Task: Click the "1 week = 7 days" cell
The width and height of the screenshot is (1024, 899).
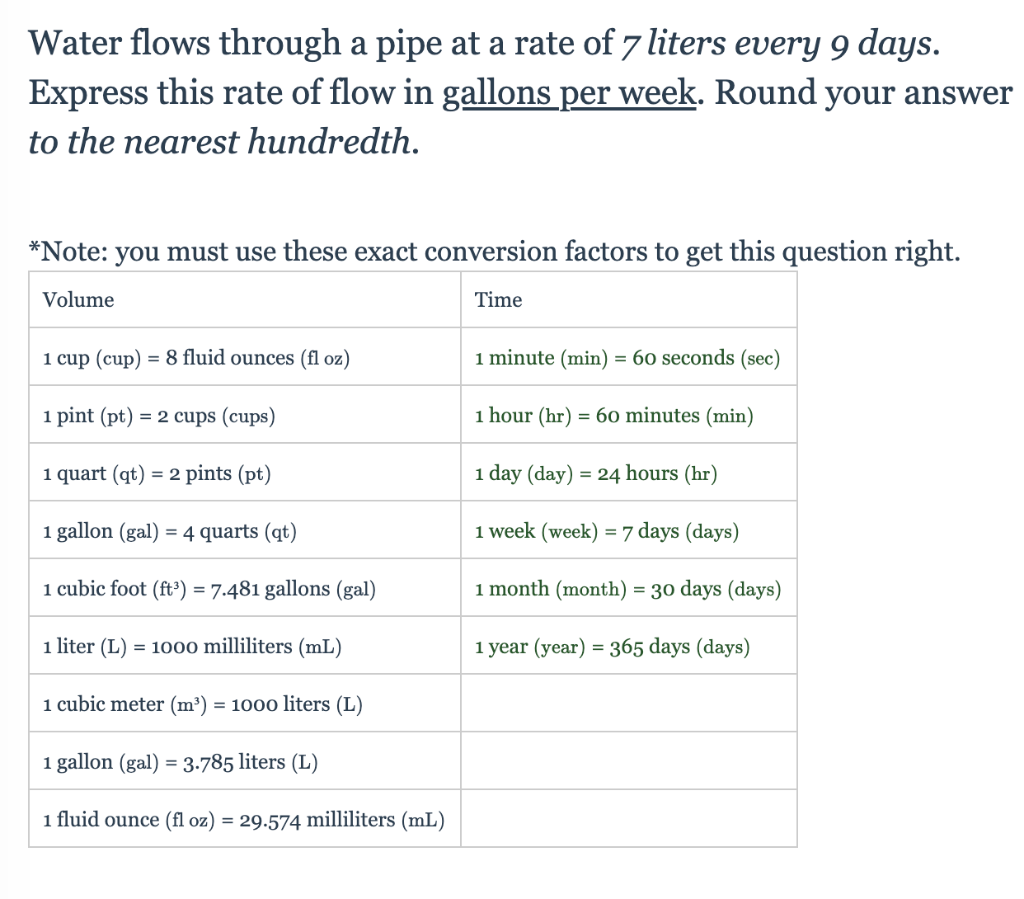Action: (x=607, y=531)
